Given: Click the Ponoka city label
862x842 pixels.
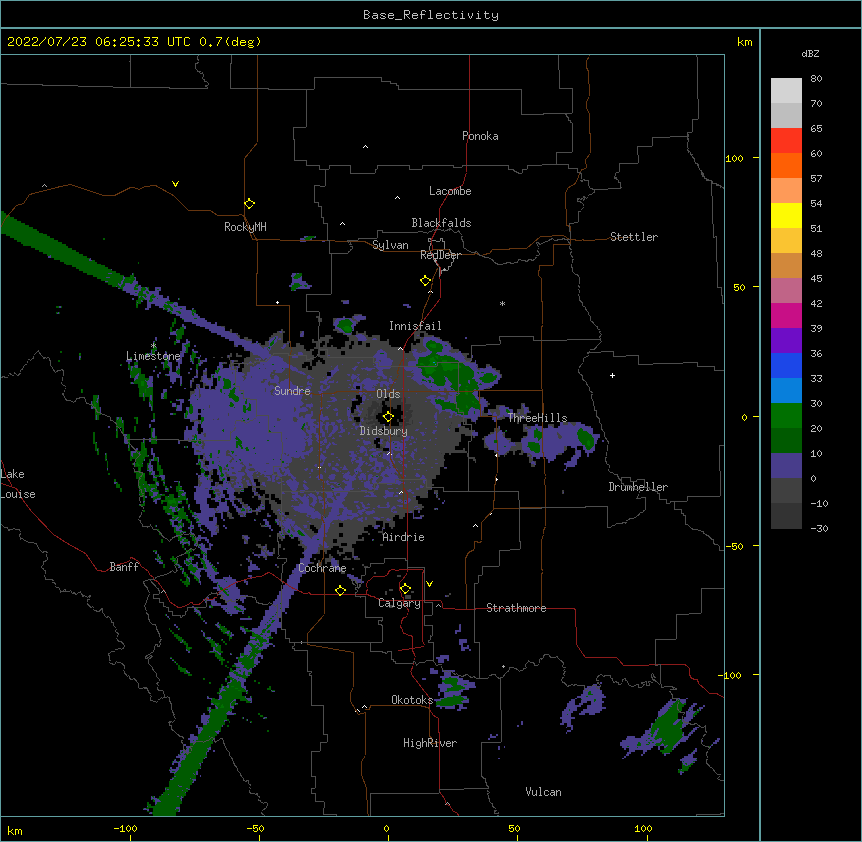Looking at the screenshot, I should (x=480, y=136).
